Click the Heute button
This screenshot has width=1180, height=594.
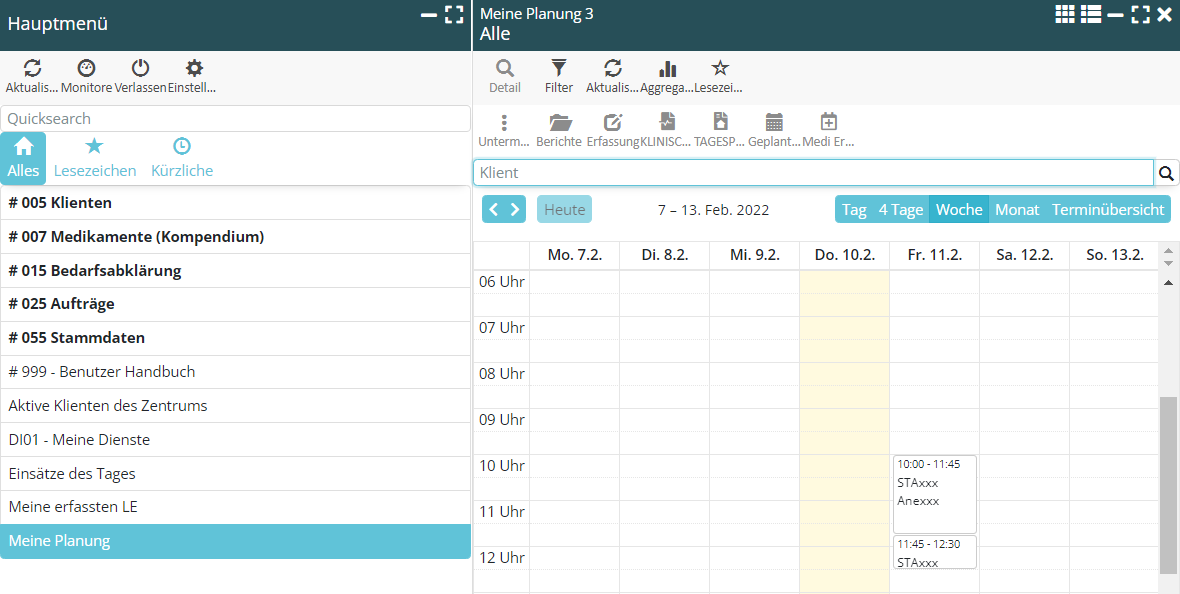pyautogui.click(x=565, y=210)
